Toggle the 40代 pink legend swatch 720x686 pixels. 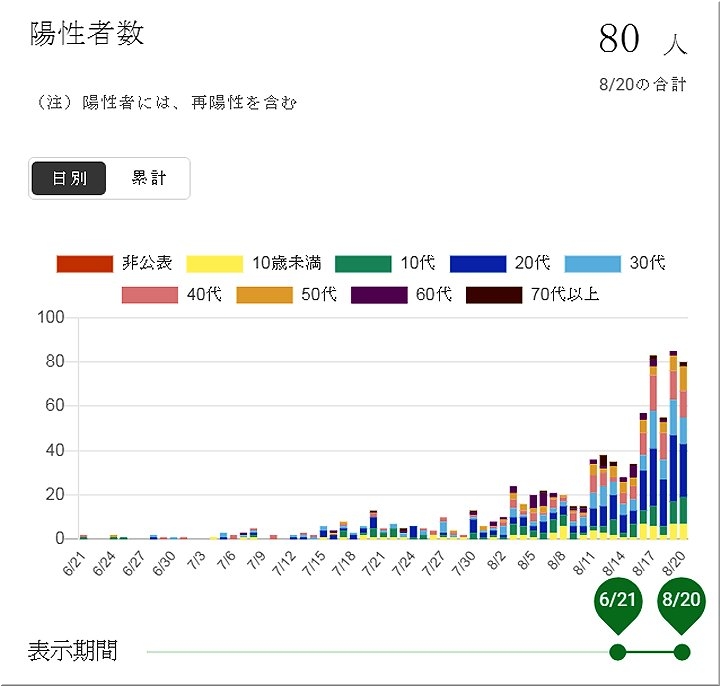click(x=150, y=294)
